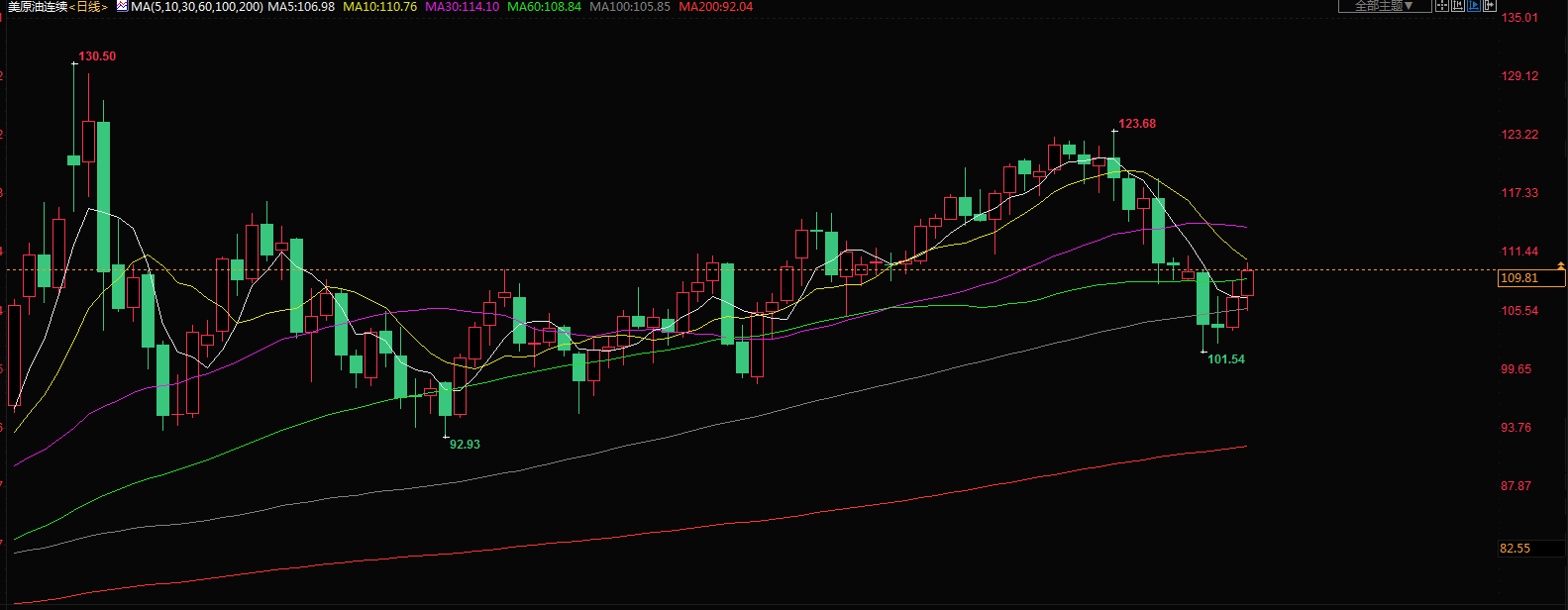Image resolution: width=1568 pixels, height=610 pixels.
Task: Click the red MA200:92.04 label
Action: [x=715, y=7]
